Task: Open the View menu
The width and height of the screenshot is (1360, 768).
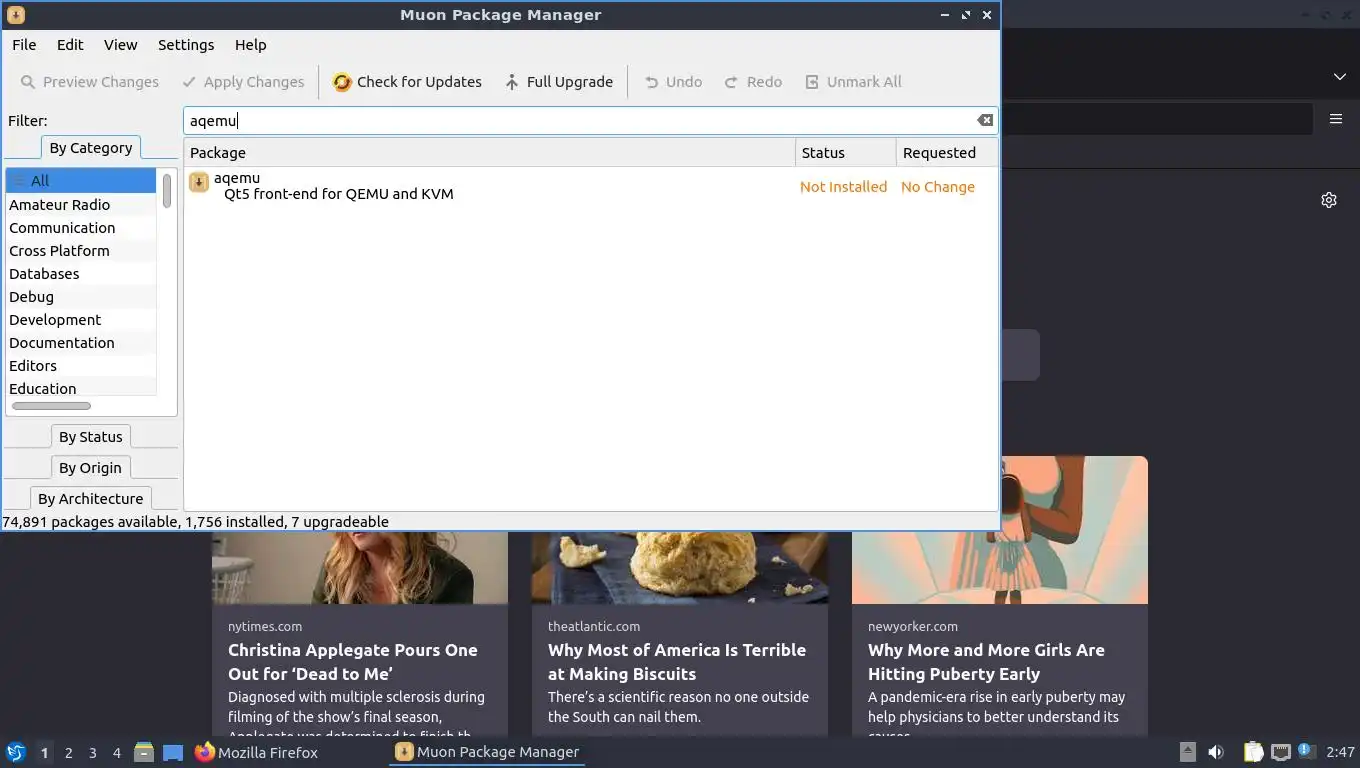Action: [120, 45]
